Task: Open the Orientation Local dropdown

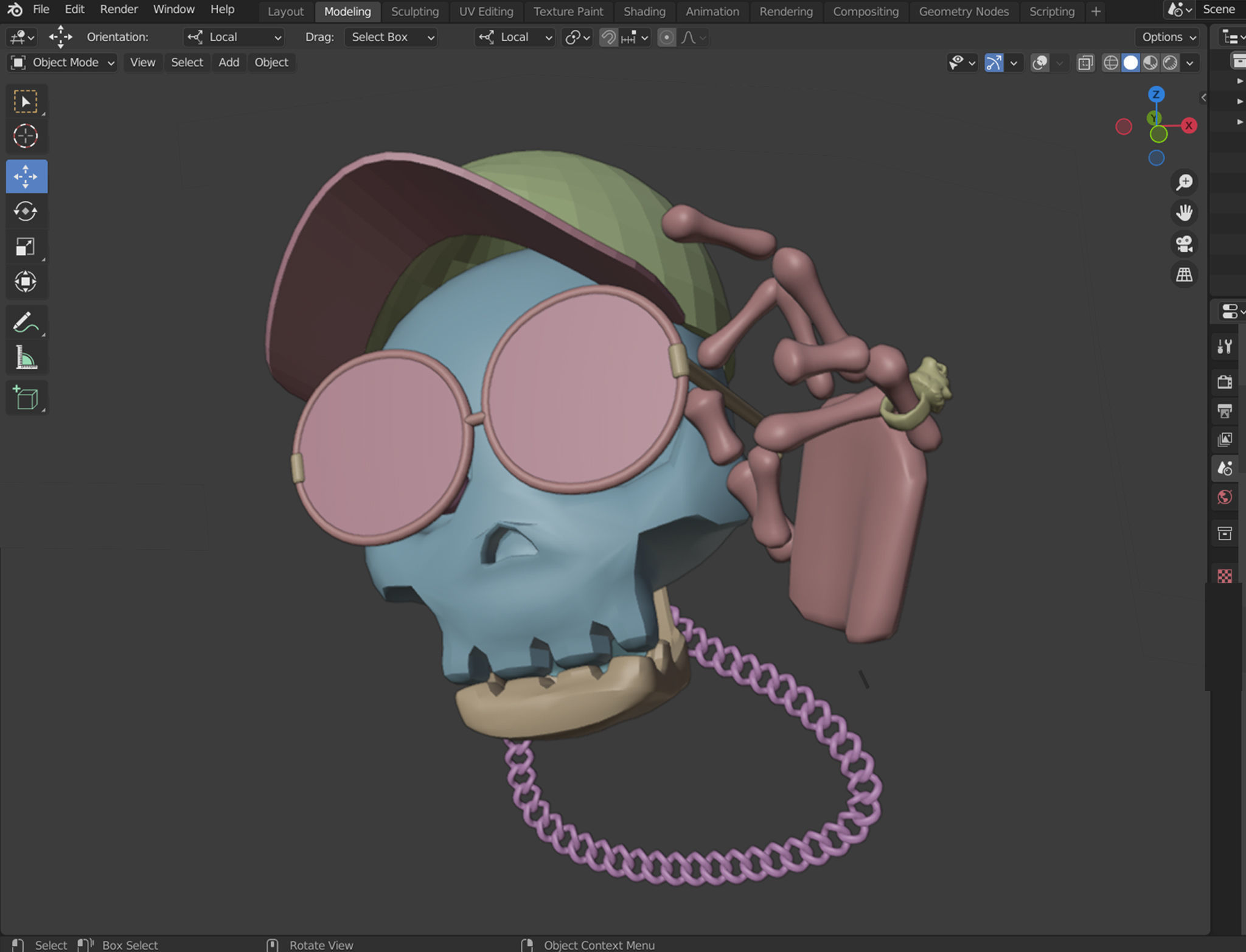Action: click(234, 37)
